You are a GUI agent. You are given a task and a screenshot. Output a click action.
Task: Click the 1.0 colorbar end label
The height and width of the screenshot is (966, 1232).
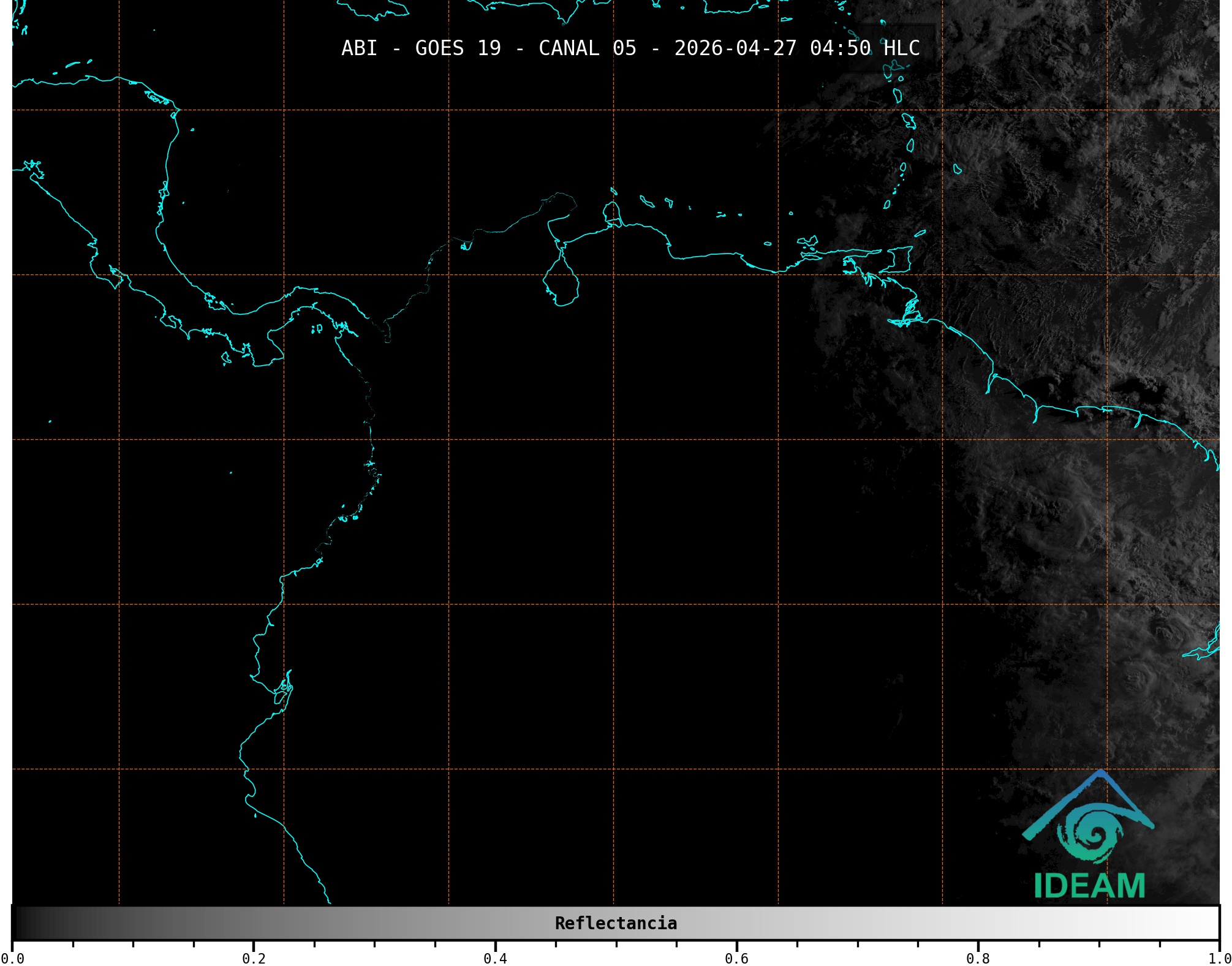[1218, 958]
